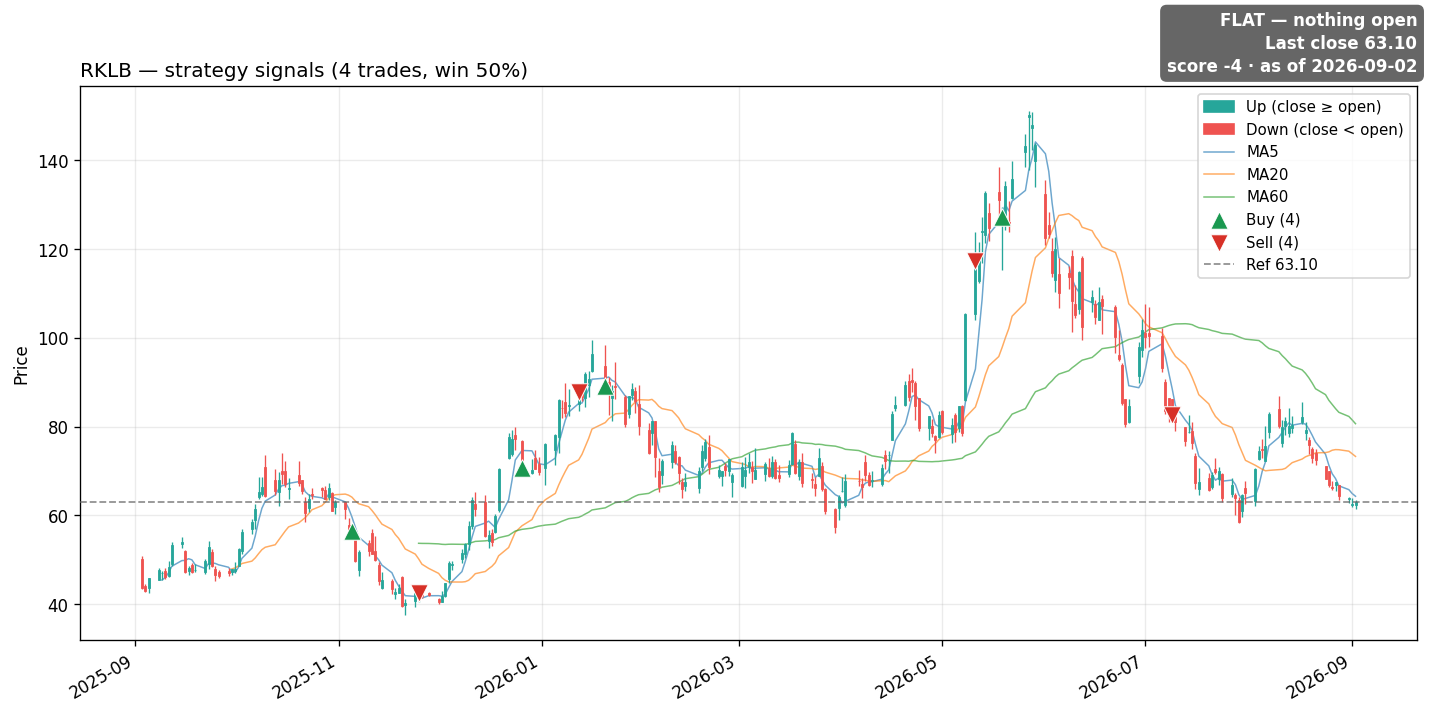This screenshot has height=714, width=1429.
Task: Click the red Sell marker near price 42
Action: (419, 593)
